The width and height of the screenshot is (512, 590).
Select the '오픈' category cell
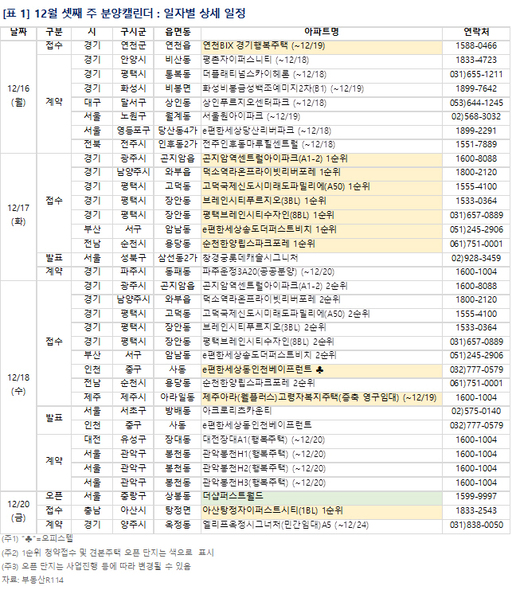pyautogui.click(x=54, y=497)
